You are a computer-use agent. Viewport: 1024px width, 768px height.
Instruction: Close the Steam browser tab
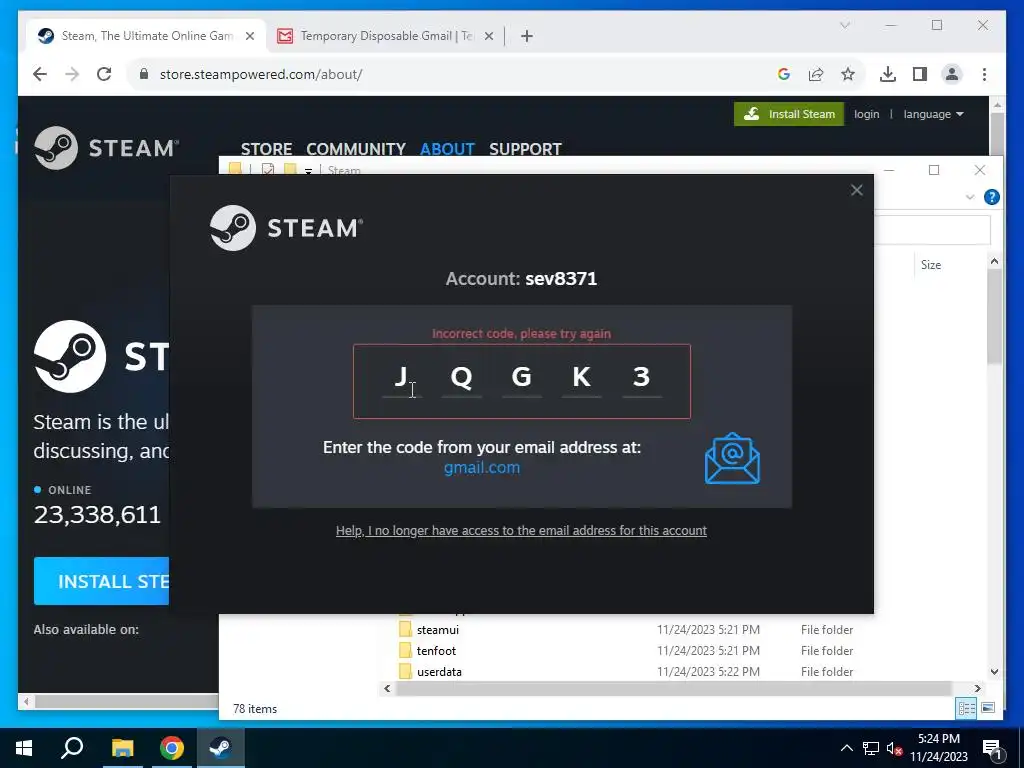(249, 36)
